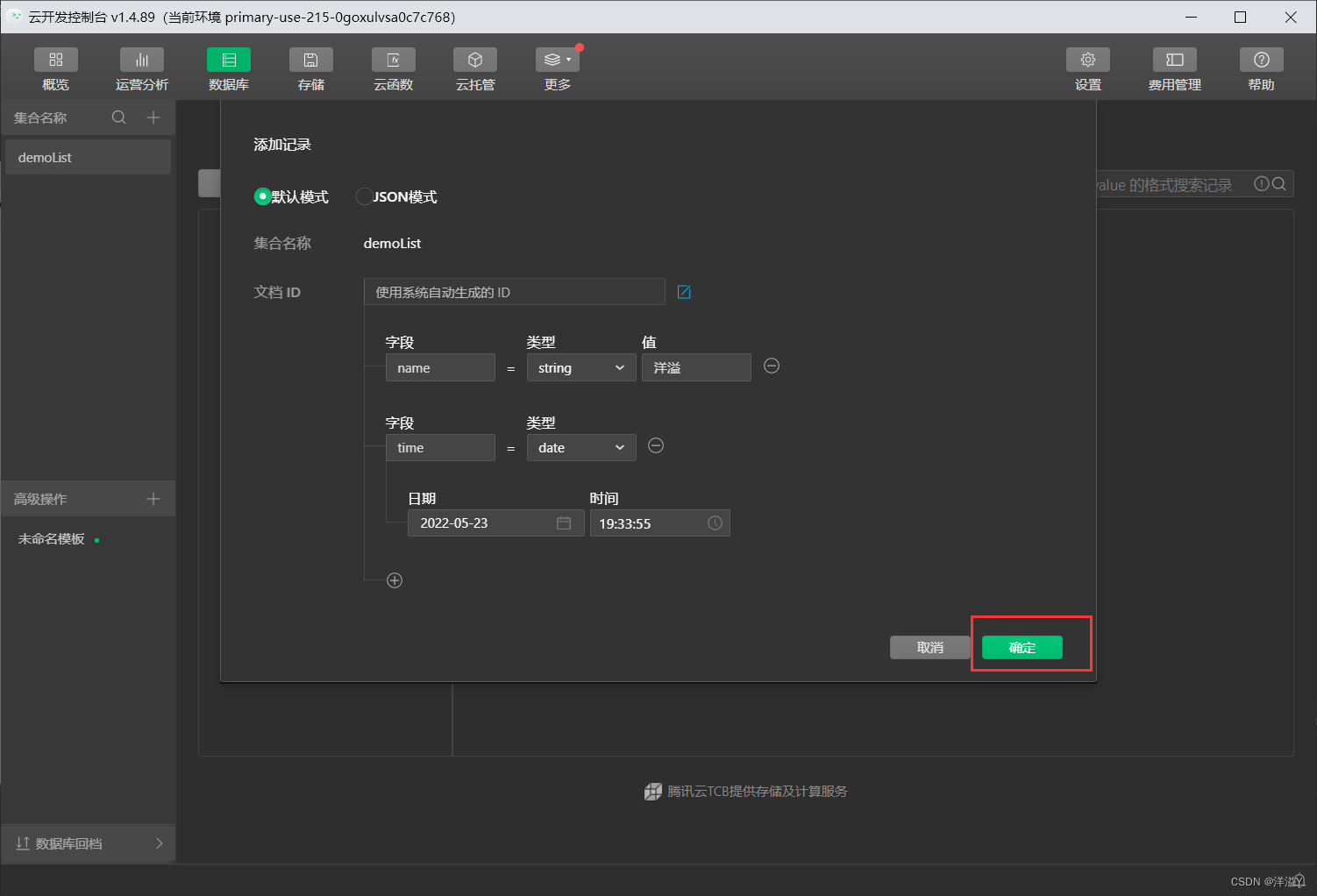Click the info icon in record search

1262,184
